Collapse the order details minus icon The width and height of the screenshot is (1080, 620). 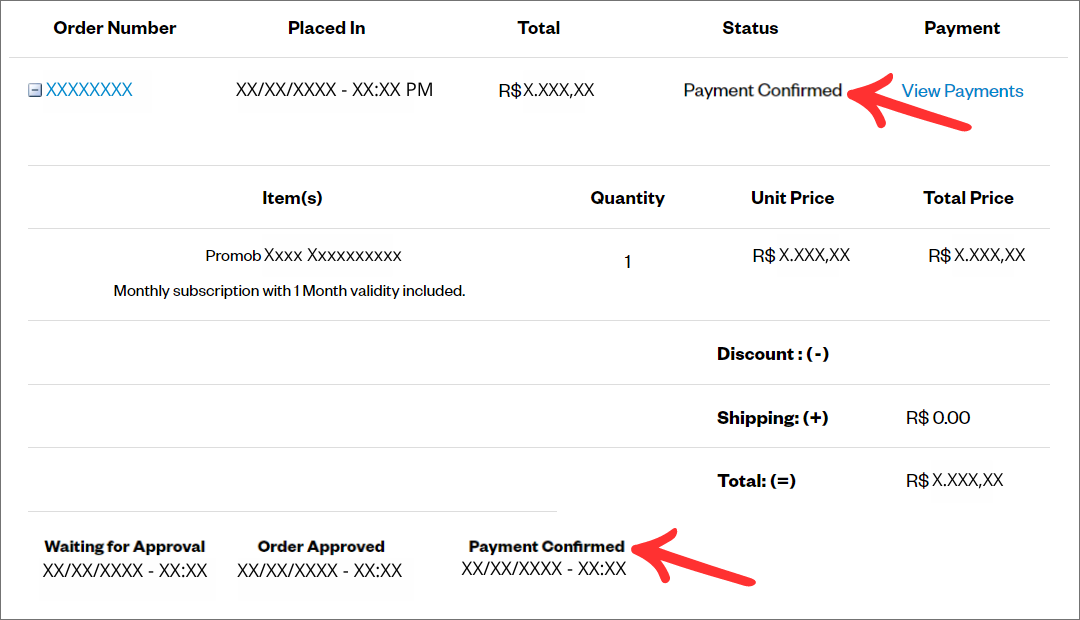tap(35, 91)
